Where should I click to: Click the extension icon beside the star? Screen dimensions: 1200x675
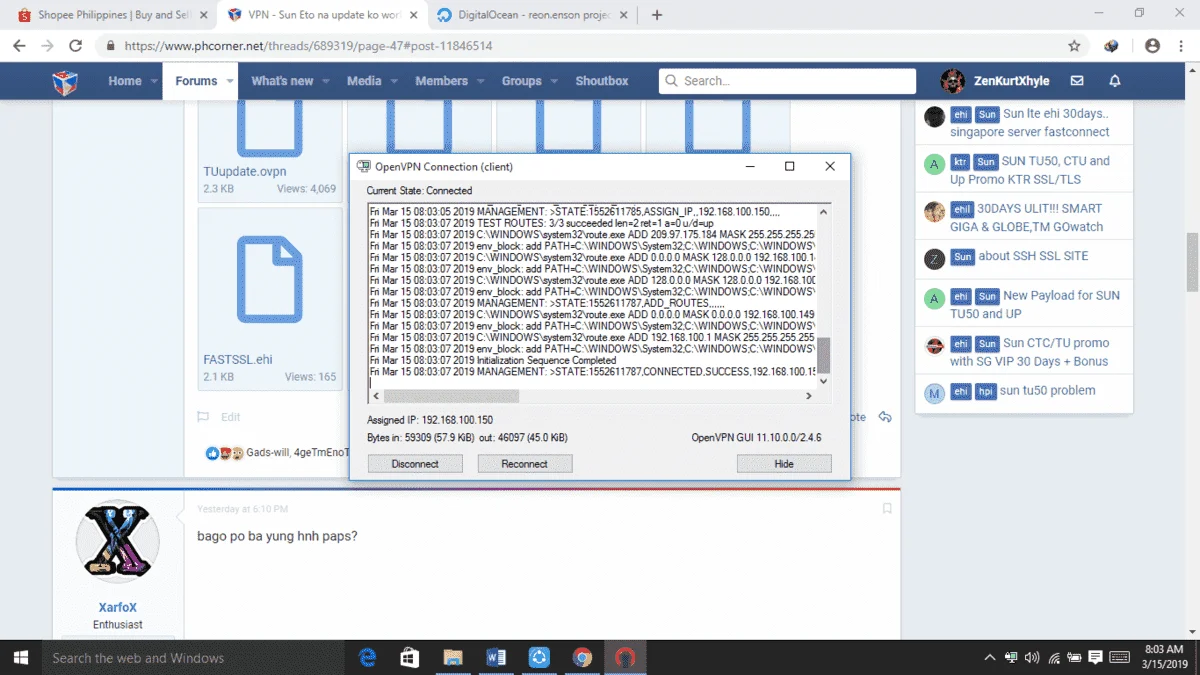[1111, 46]
